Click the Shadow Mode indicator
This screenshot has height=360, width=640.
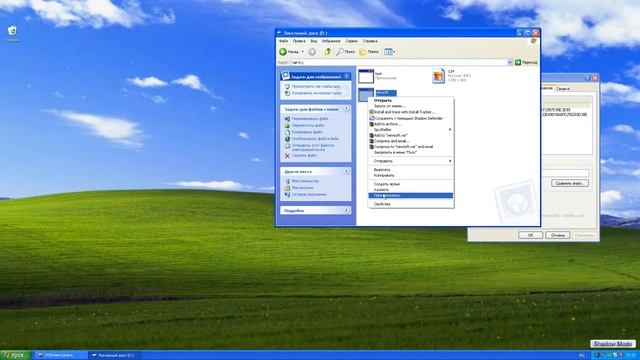(x=613, y=344)
